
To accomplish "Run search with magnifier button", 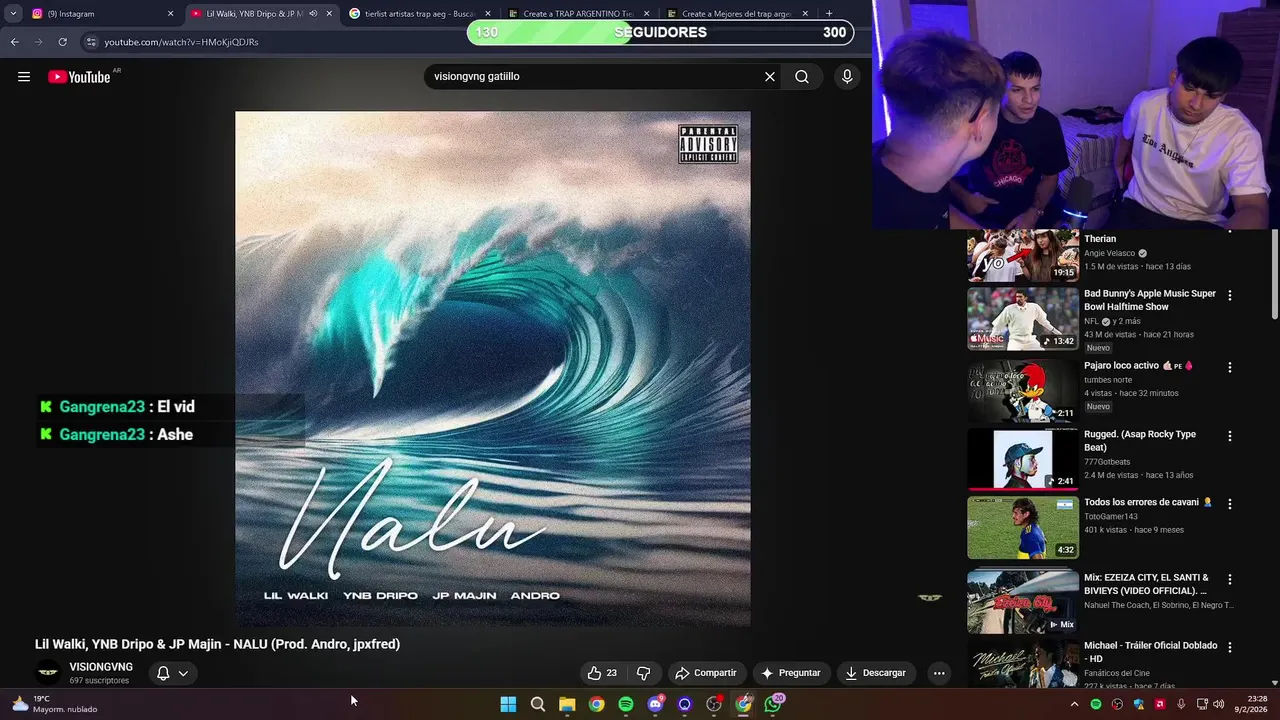I will 802,77.
